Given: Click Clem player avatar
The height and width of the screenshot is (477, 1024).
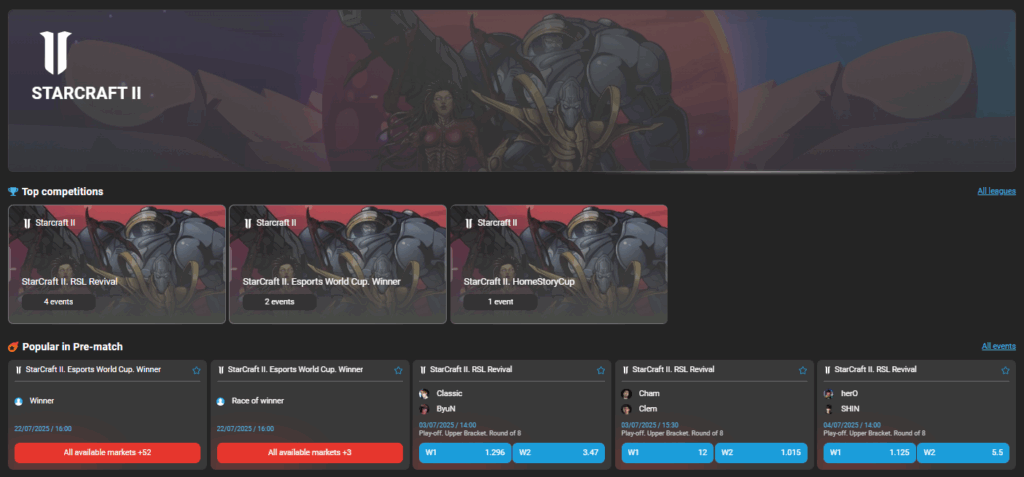Looking at the screenshot, I should pos(626,409).
